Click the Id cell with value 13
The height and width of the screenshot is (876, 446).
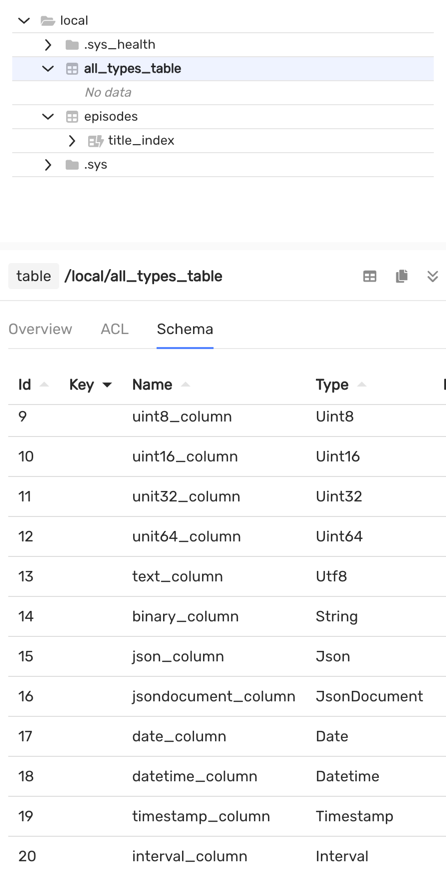click(26, 577)
